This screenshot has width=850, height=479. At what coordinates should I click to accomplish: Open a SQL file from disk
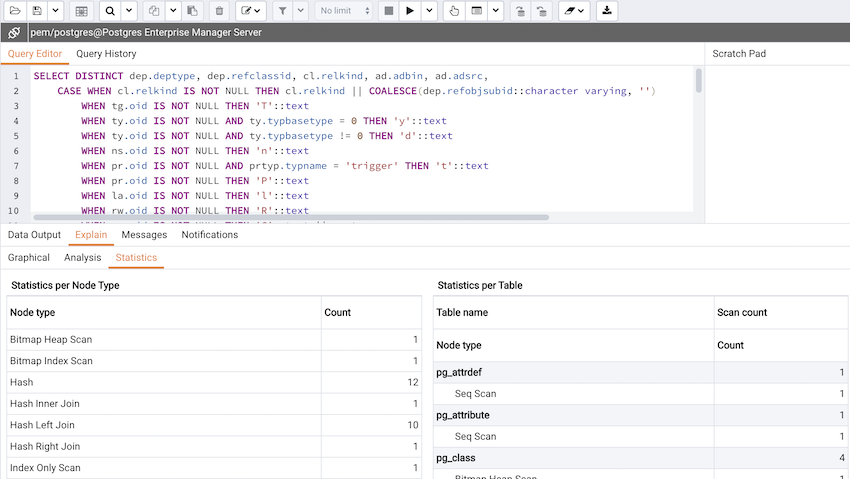coord(15,11)
